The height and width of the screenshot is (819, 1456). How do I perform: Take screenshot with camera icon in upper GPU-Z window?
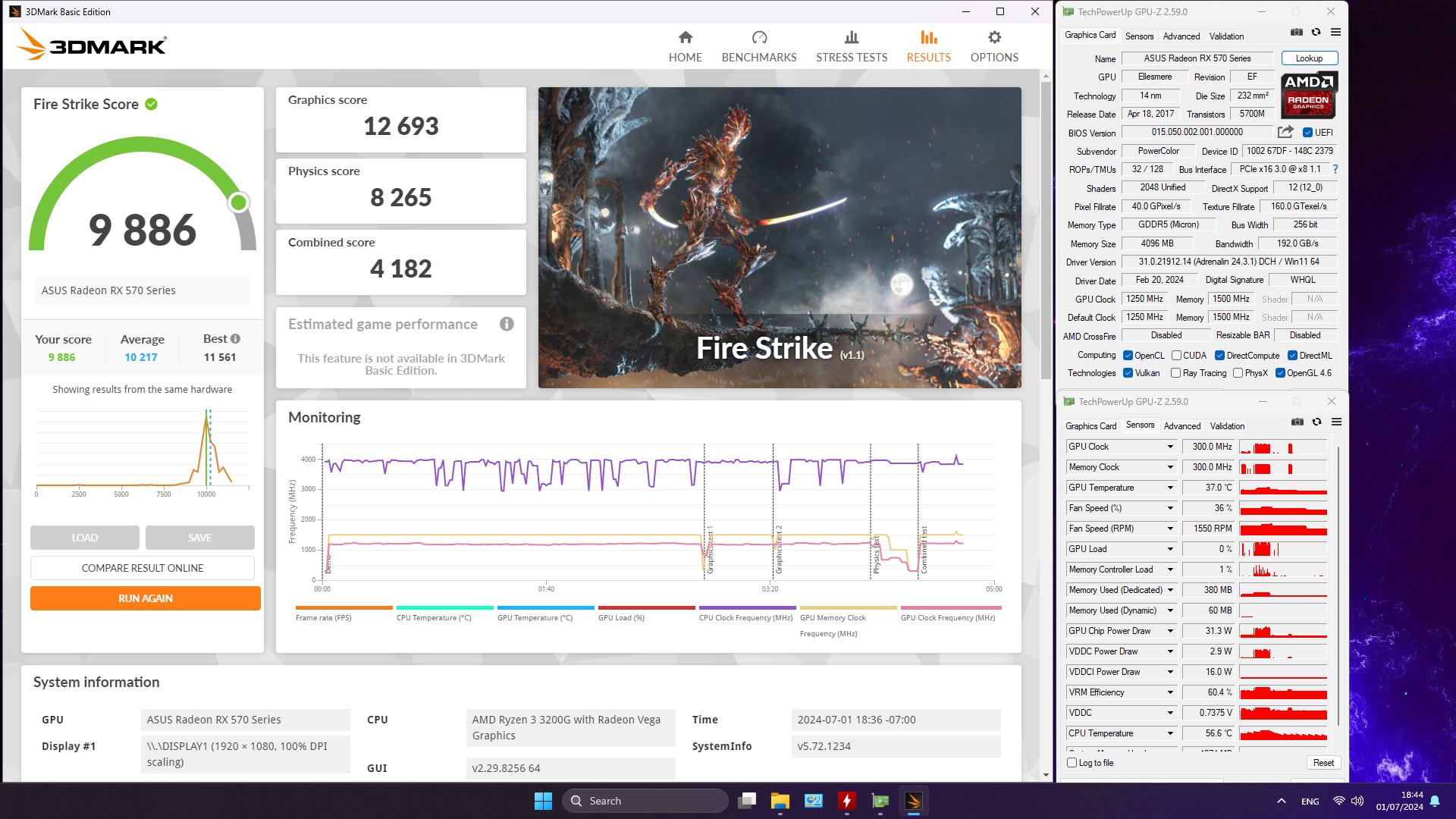coord(1297,33)
